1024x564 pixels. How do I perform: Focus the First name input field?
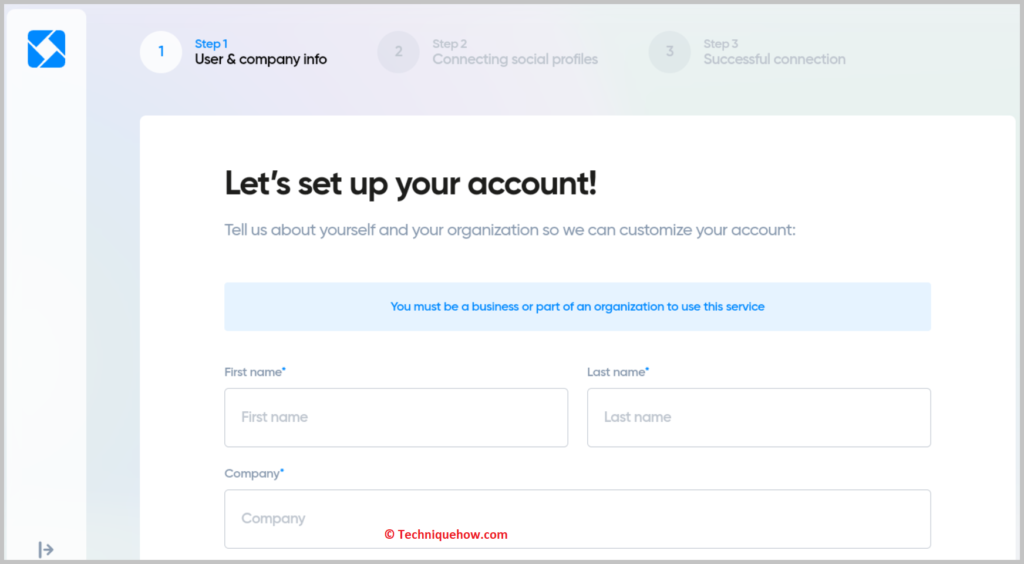click(x=396, y=418)
